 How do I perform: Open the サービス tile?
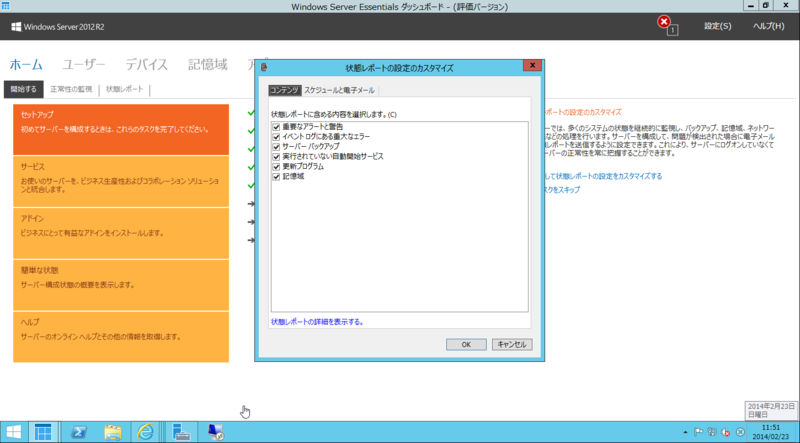point(121,181)
